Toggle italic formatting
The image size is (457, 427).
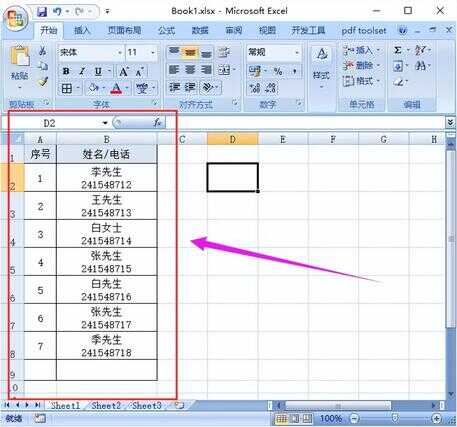click(x=82, y=71)
